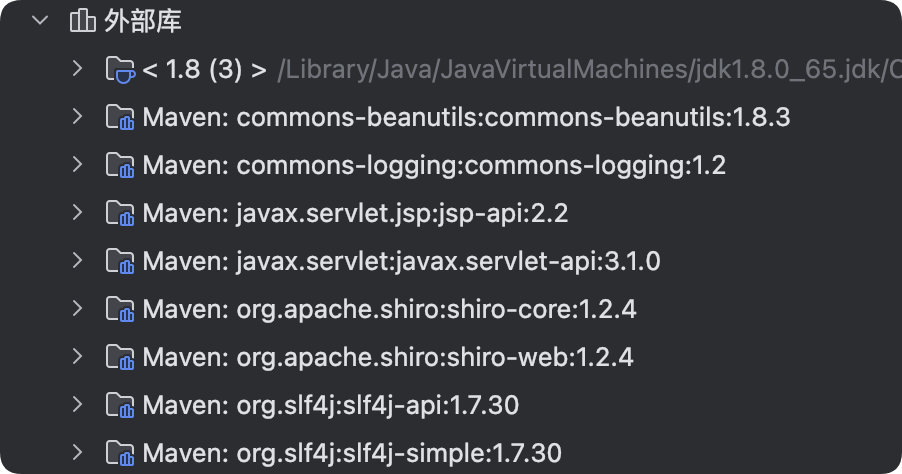The image size is (902, 474).
Task: Click the shiro-core library folder icon
Action: tap(120, 309)
